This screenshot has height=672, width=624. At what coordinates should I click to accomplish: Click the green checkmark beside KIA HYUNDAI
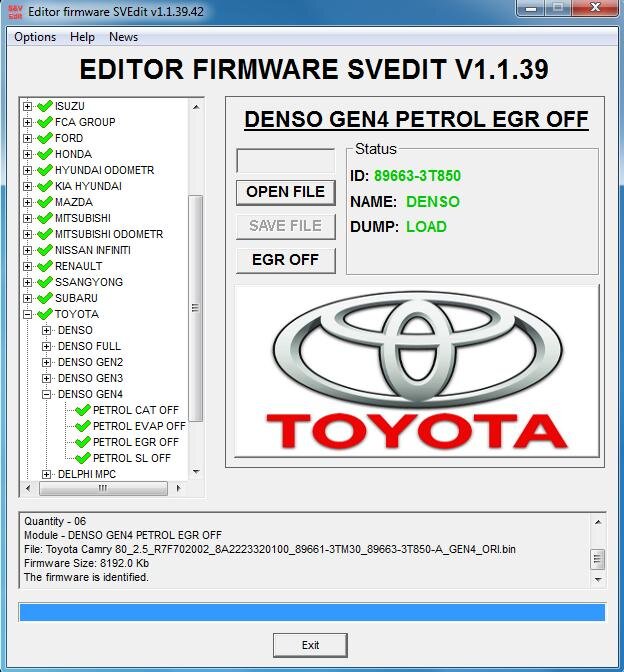(x=45, y=186)
